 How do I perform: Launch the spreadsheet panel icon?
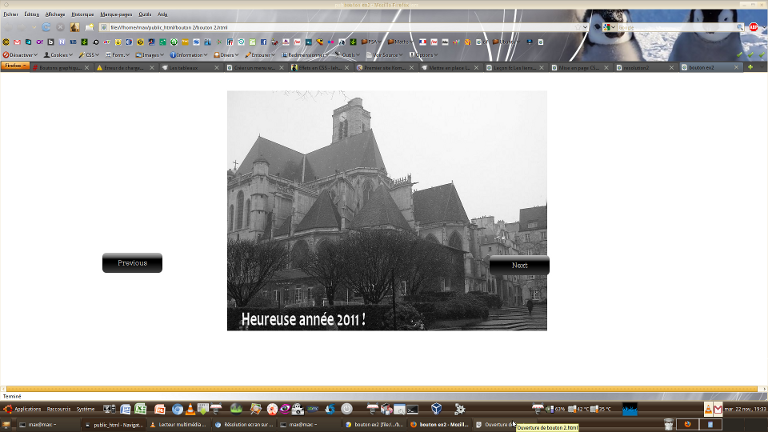141,409
